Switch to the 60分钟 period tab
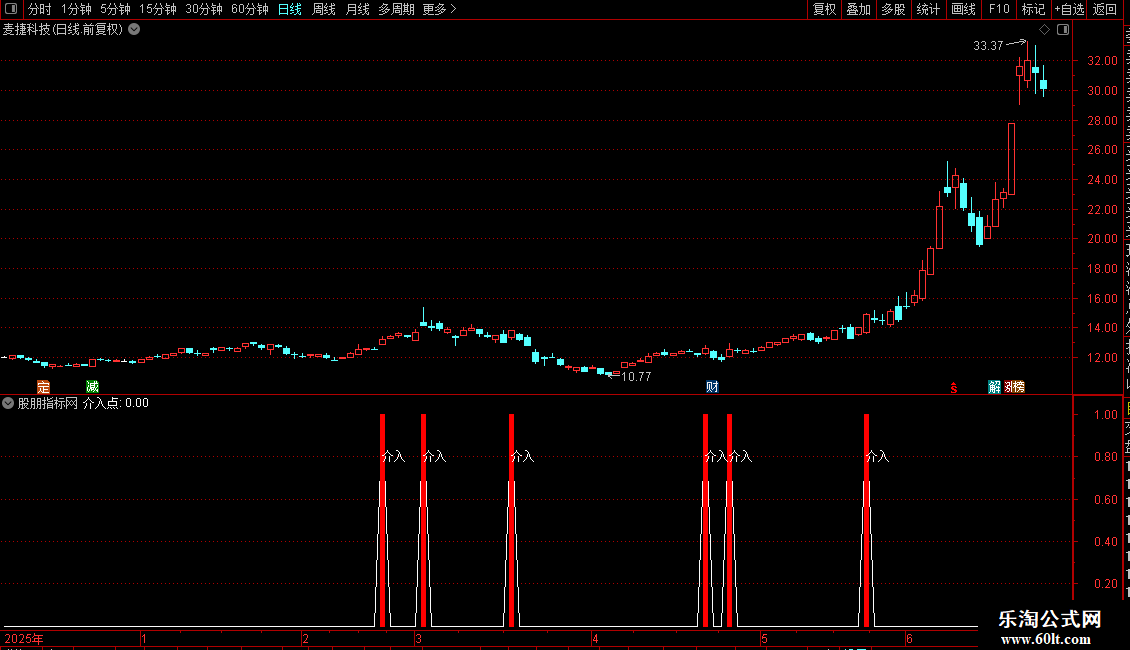This screenshot has height=650, width=1130. point(249,9)
